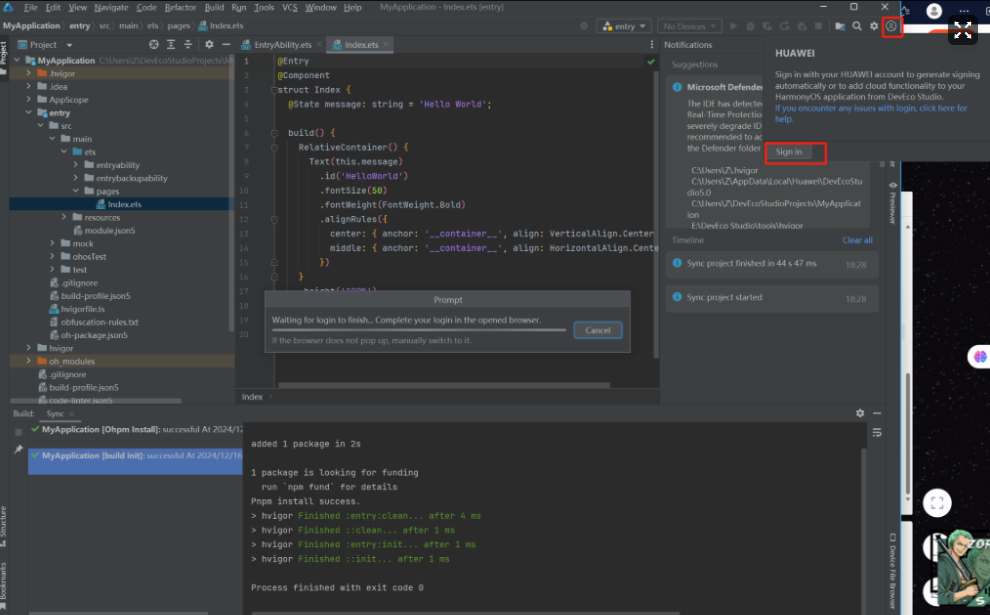Click the stop icon in the Build panel sidebar

point(18,433)
